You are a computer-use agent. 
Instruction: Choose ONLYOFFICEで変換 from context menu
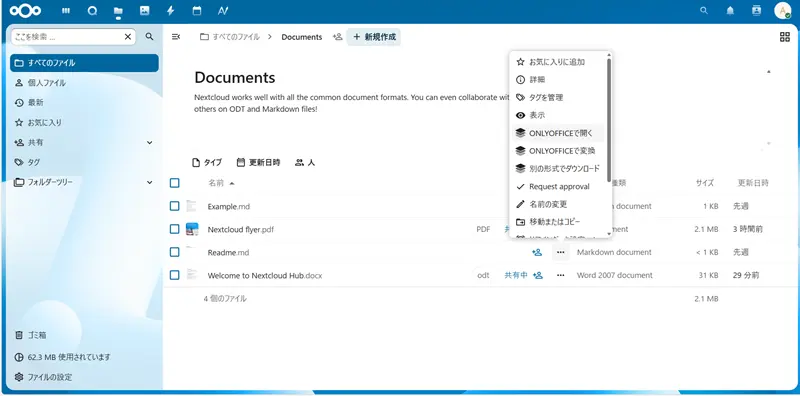(558, 151)
